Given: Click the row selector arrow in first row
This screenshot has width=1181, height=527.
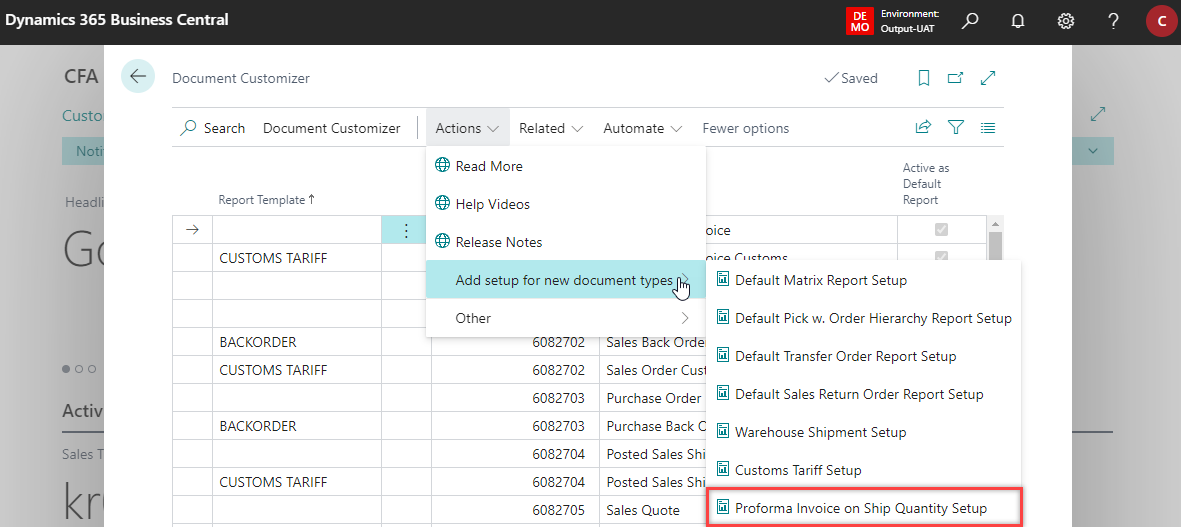Looking at the screenshot, I should click(192, 230).
